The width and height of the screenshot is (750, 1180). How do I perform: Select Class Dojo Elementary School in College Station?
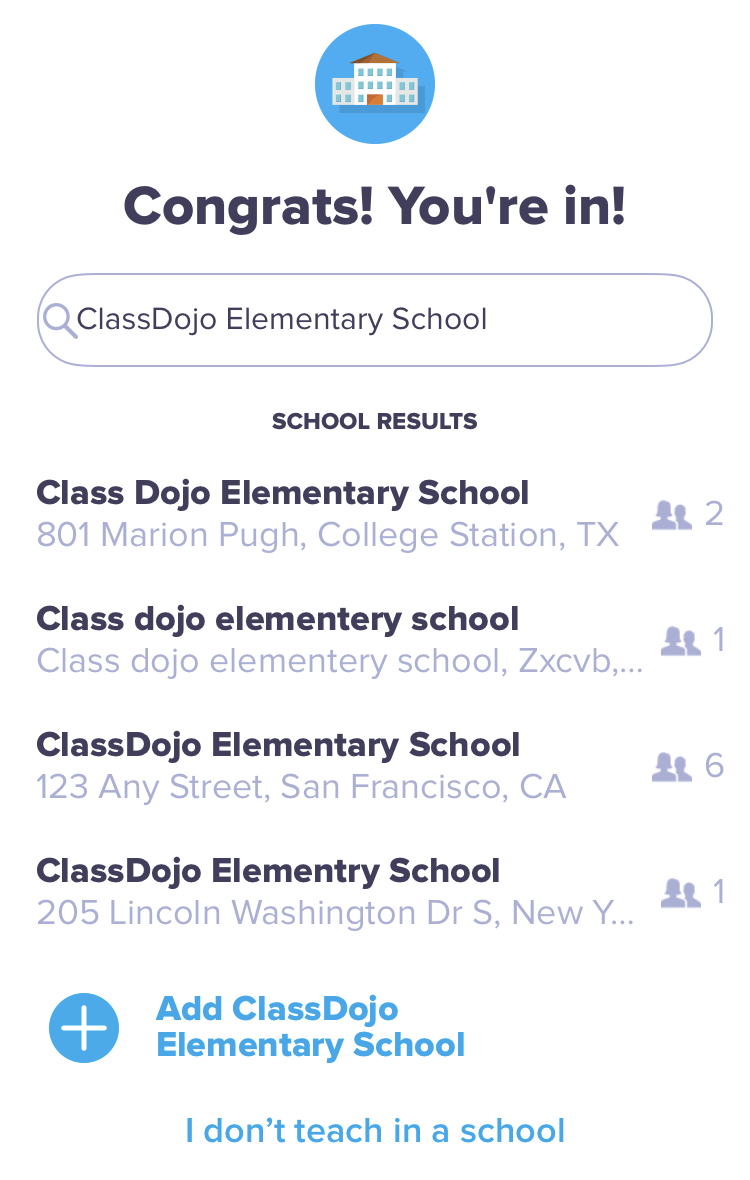click(x=375, y=514)
